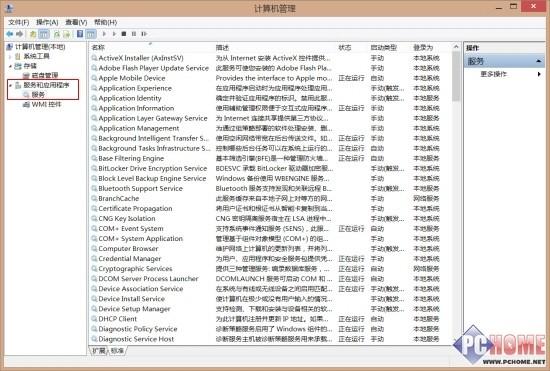Open the 帮助(H) menu

105,22
